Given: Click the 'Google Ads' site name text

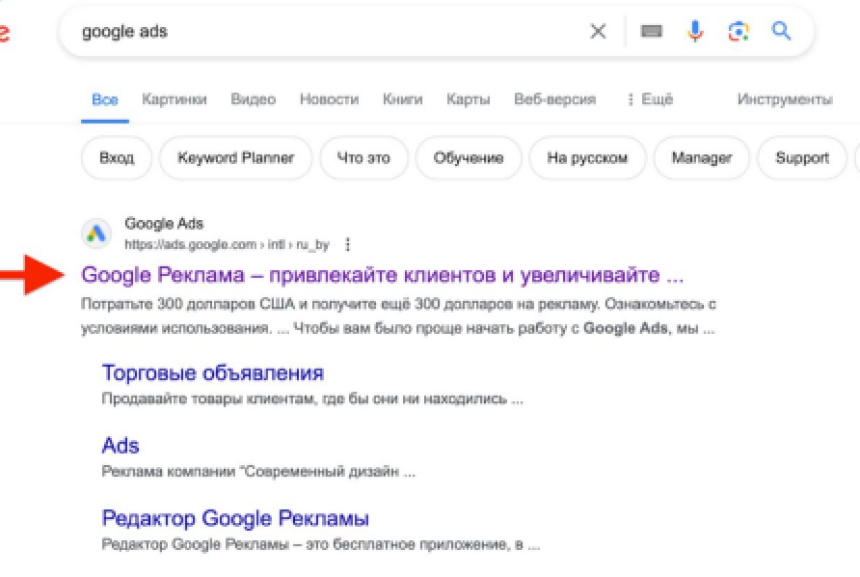Looking at the screenshot, I should pos(164,224).
